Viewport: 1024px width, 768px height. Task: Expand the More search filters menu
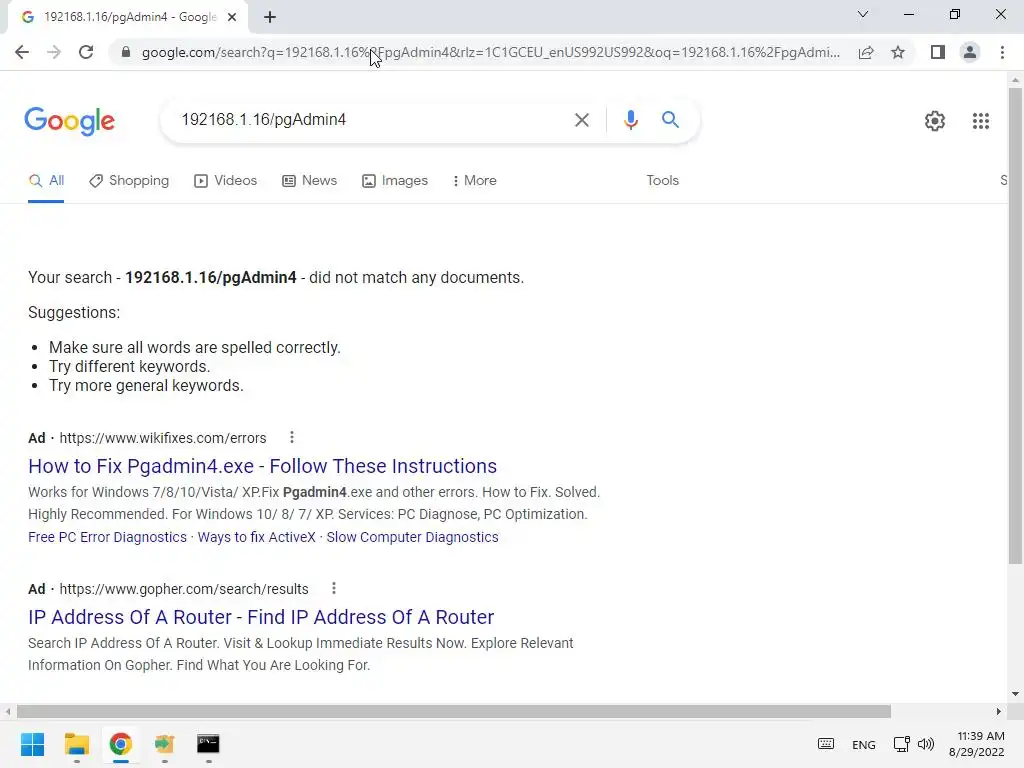pyautogui.click(x=475, y=181)
